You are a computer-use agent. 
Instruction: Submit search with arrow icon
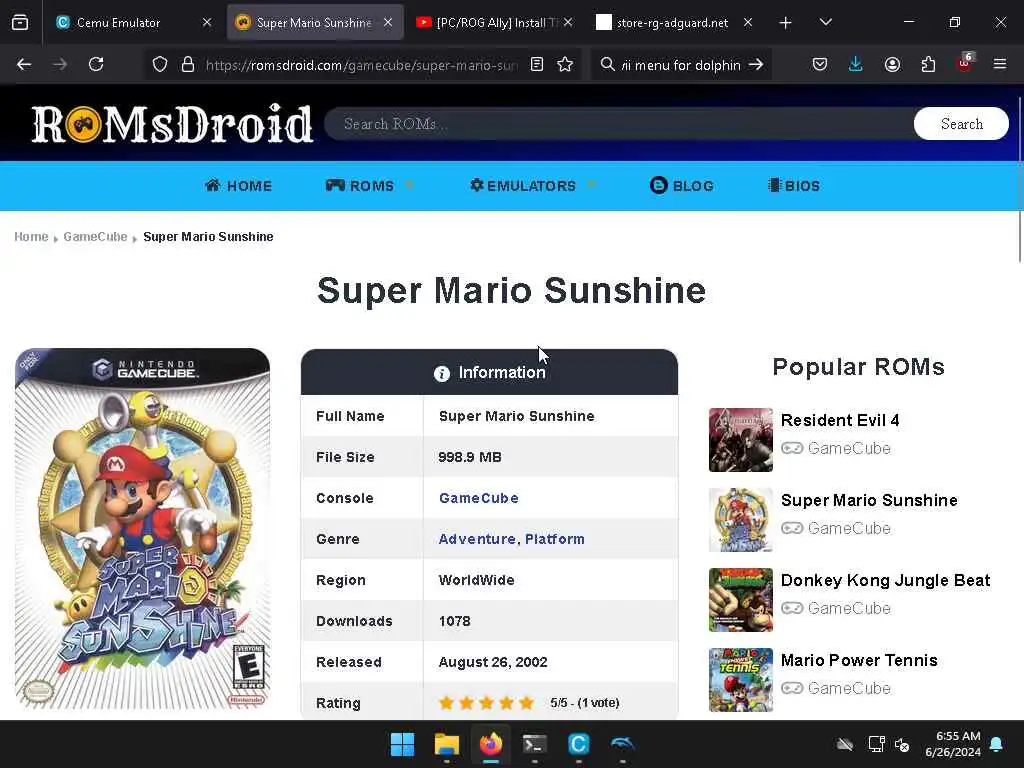tap(756, 65)
